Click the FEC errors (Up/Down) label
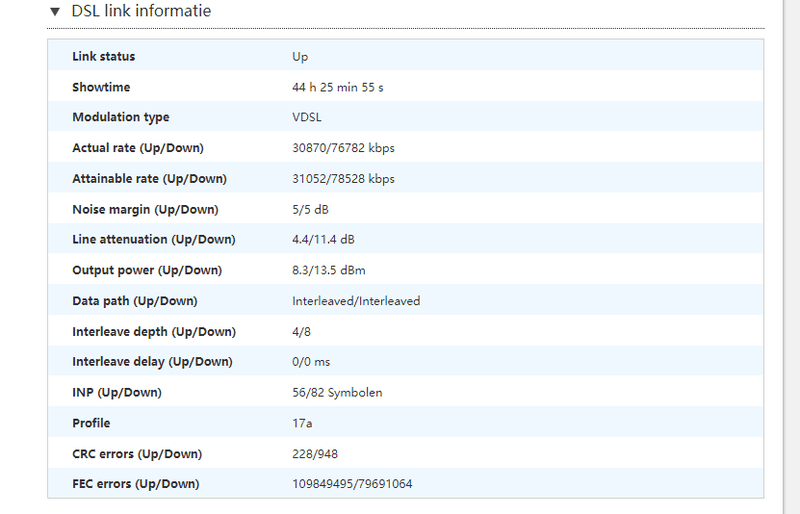Screen dimensions: 800x514 (135, 484)
